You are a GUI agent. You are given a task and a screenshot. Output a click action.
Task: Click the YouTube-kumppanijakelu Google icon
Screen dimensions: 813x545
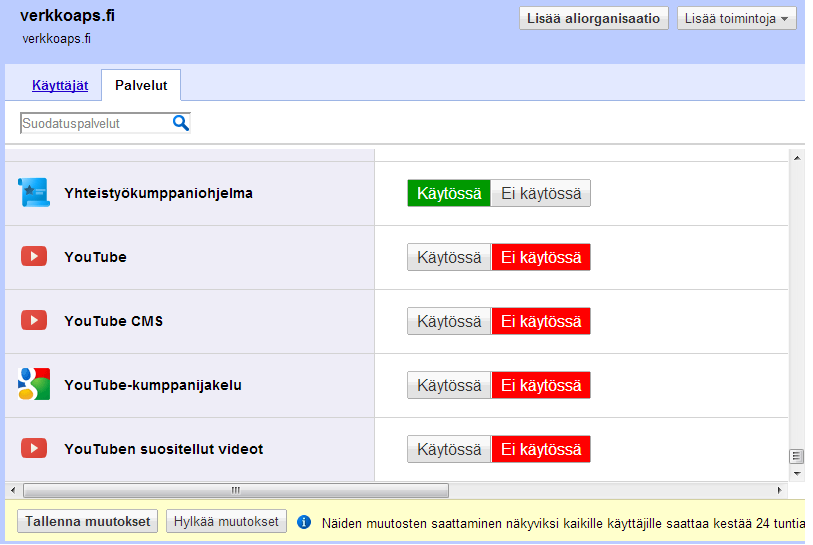tap(34, 385)
